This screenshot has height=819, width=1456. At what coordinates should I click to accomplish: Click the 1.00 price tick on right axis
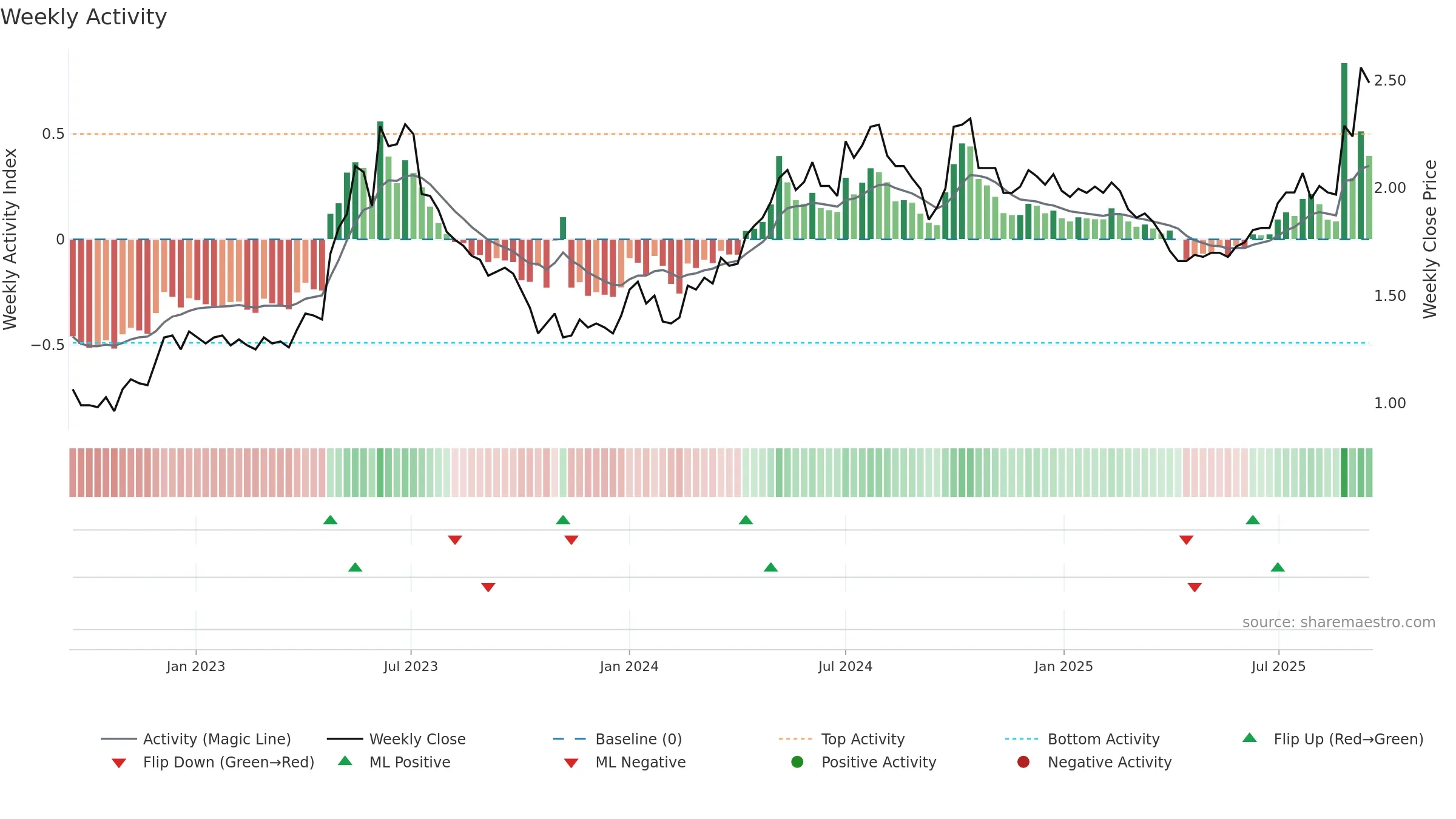click(1390, 403)
